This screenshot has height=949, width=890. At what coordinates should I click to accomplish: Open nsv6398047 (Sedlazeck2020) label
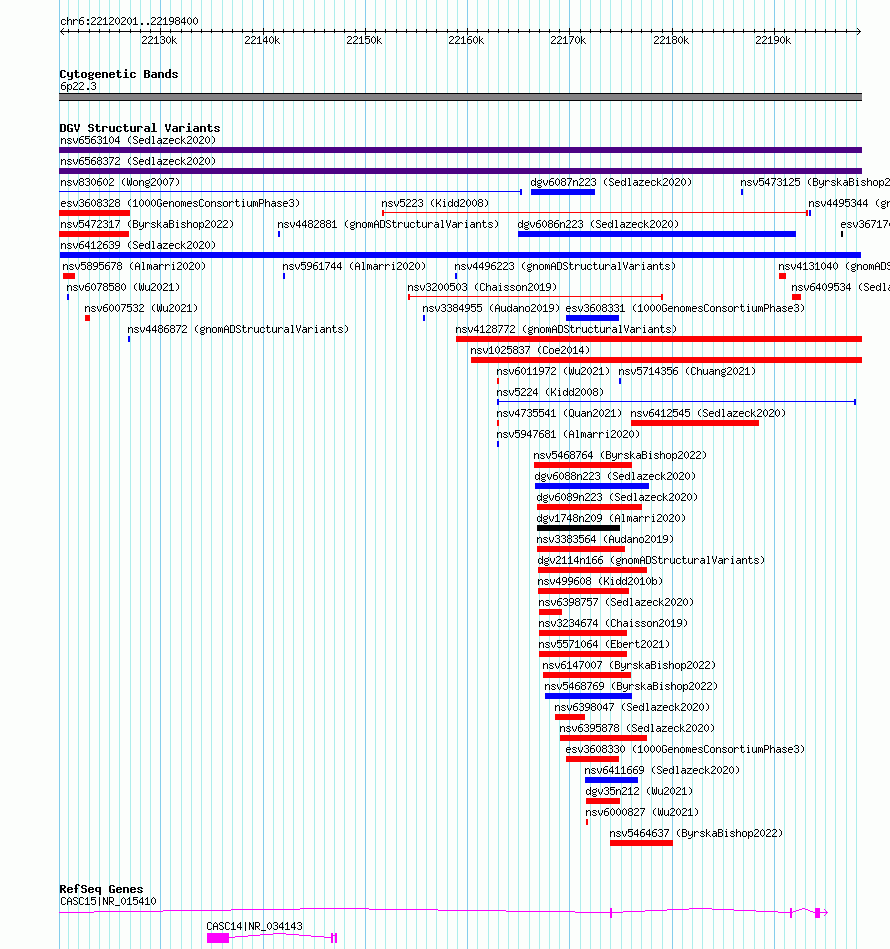coord(632,707)
